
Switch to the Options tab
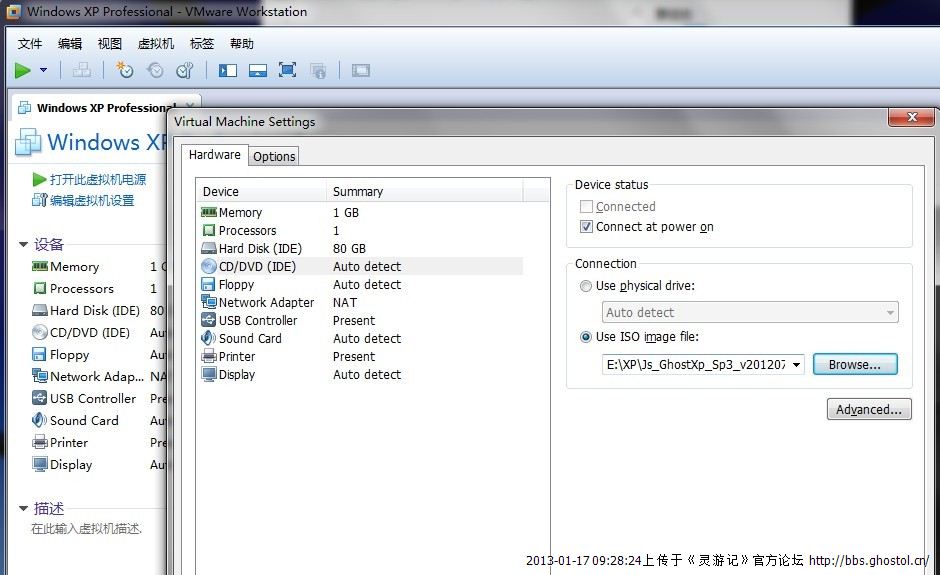274,156
